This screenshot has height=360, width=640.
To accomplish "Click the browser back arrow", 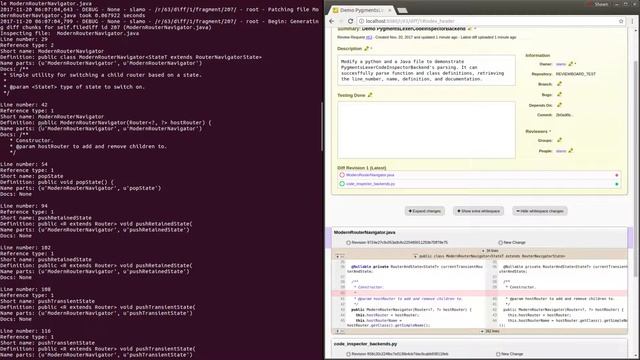I will 331,21.
